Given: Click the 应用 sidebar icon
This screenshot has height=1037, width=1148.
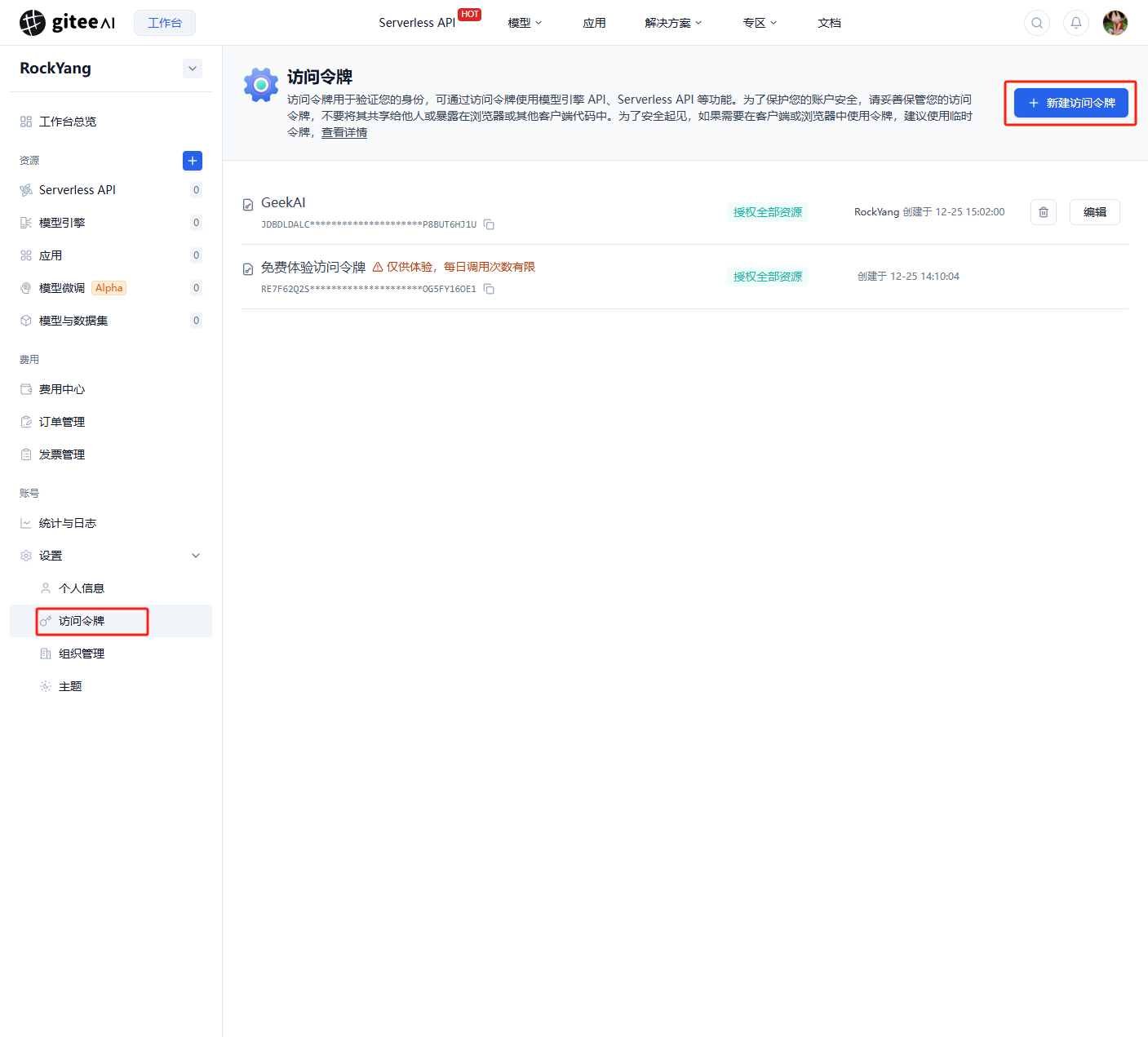Looking at the screenshot, I should tap(26, 255).
